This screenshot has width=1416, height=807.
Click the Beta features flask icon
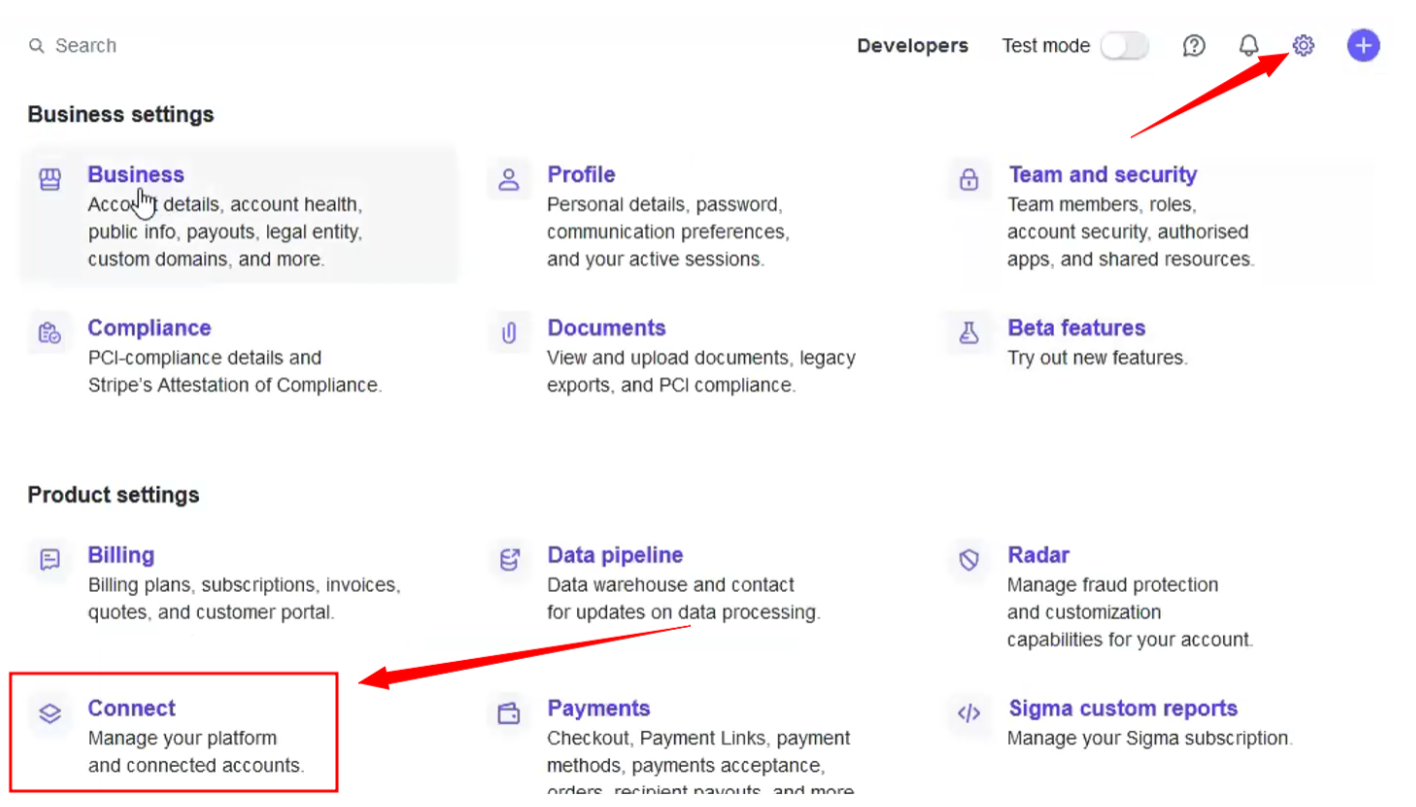969,333
